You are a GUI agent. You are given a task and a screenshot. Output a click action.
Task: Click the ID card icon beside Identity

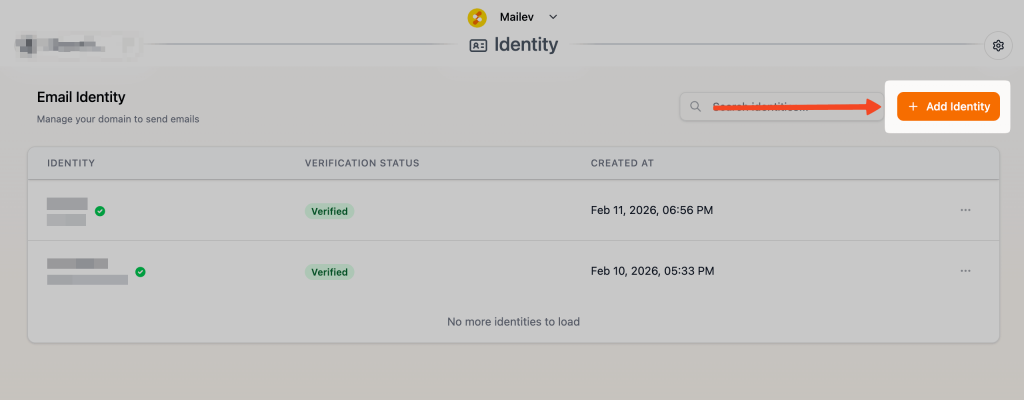coord(478,45)
